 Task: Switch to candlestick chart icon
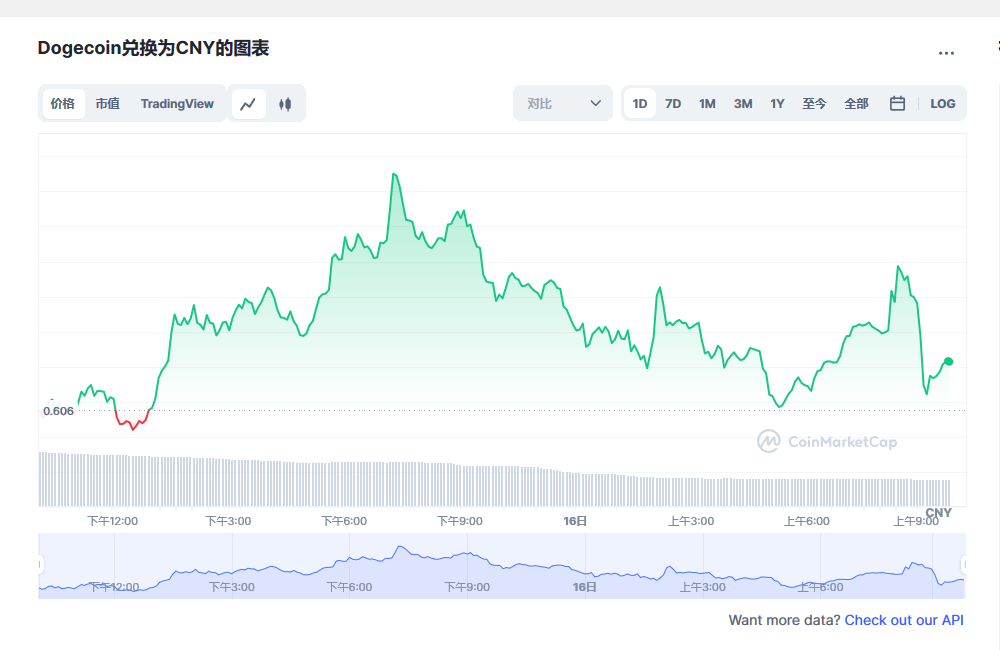(285, 103)
